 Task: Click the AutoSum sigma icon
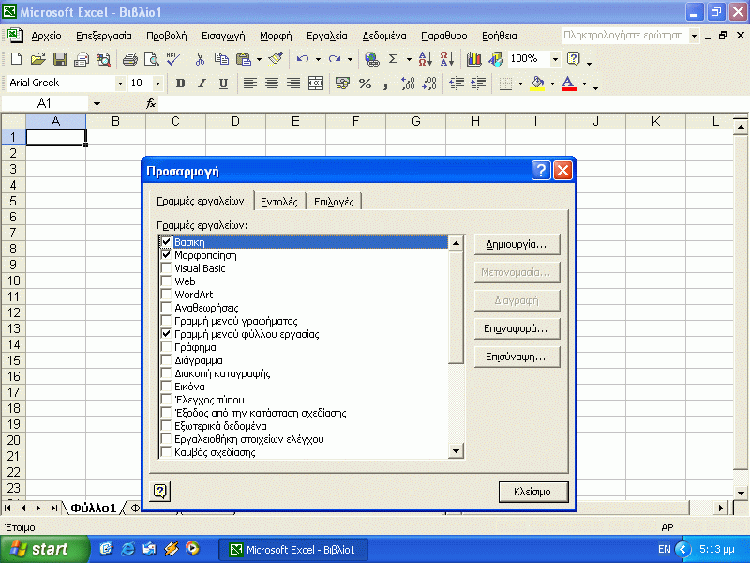[393, 59]
